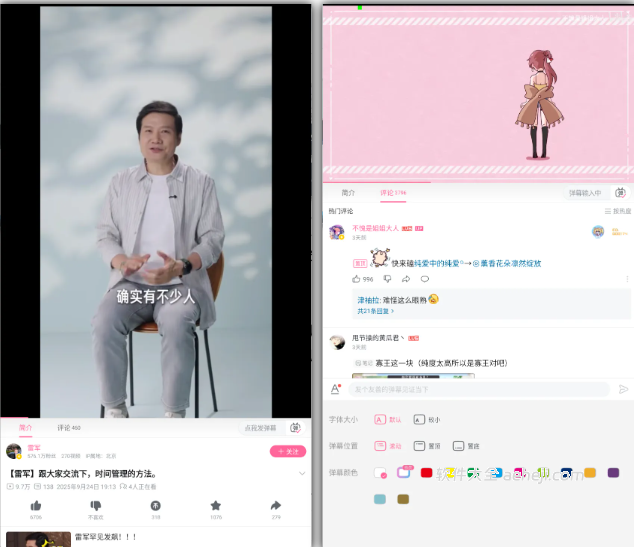Send danmaku with paper plane icon
634x547 pixels.
pyautogui.click(x=623, y=389)
